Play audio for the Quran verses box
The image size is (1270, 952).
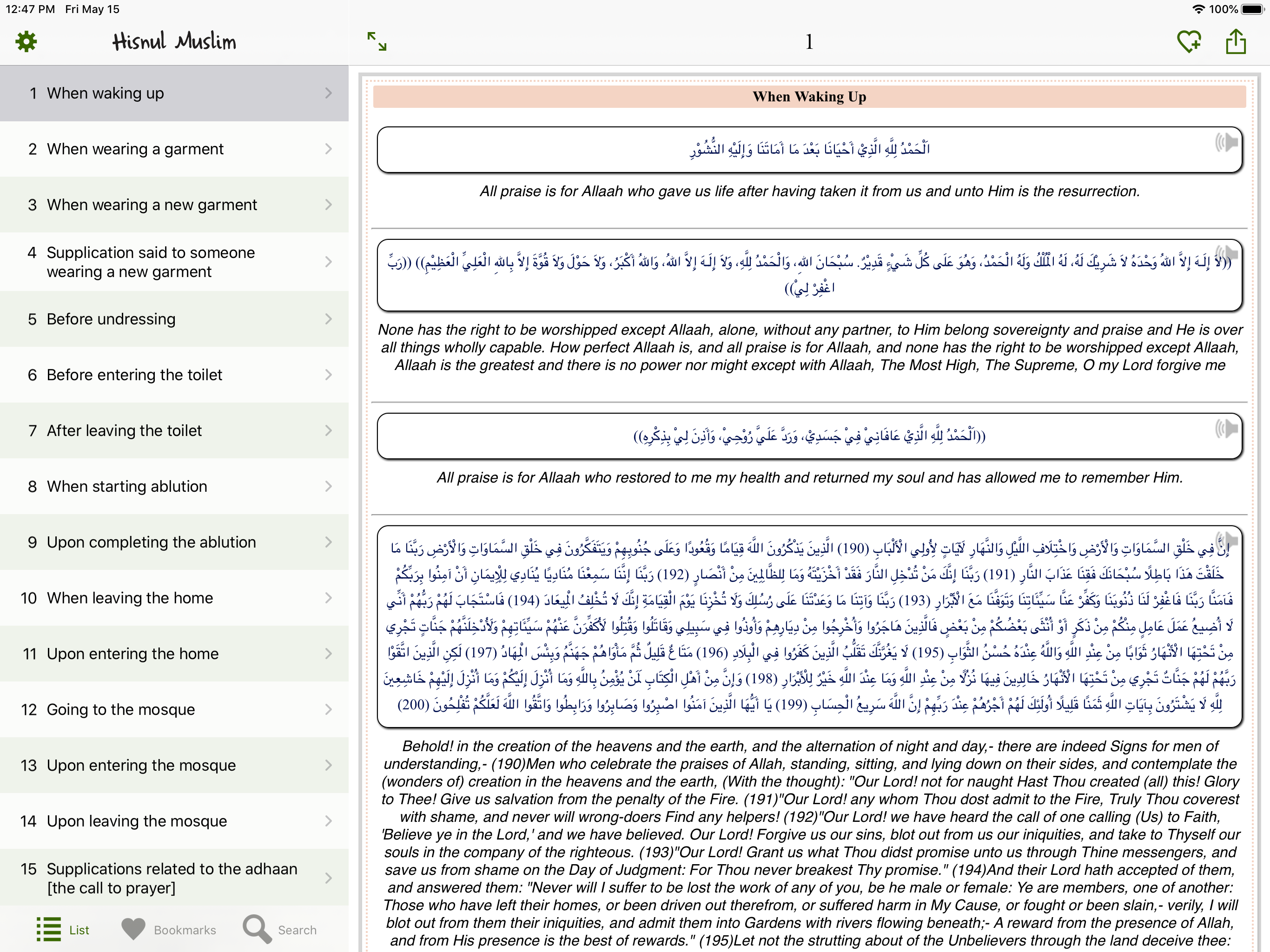pos(1226,540)
